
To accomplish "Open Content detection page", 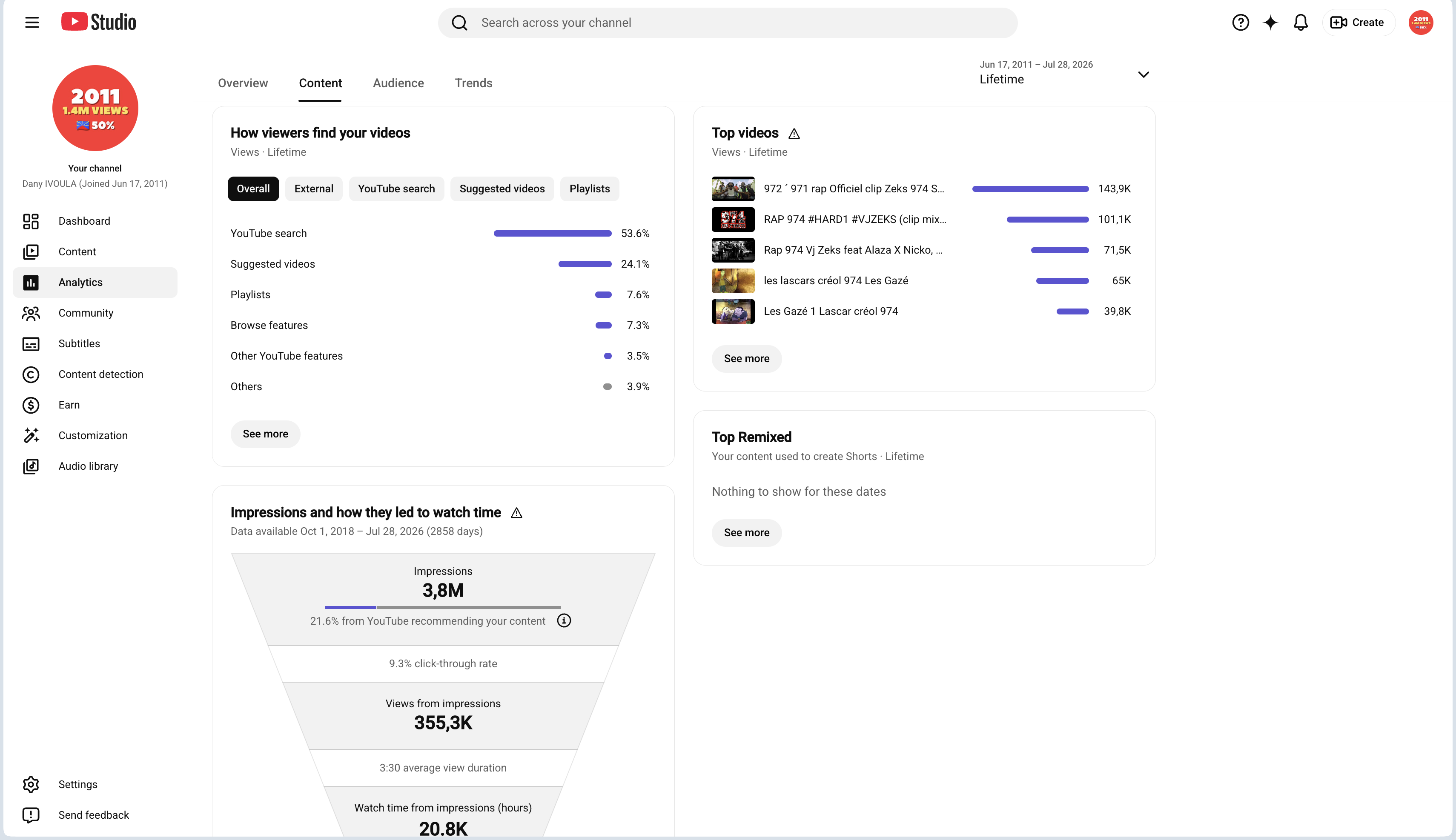I will [95, 374].
